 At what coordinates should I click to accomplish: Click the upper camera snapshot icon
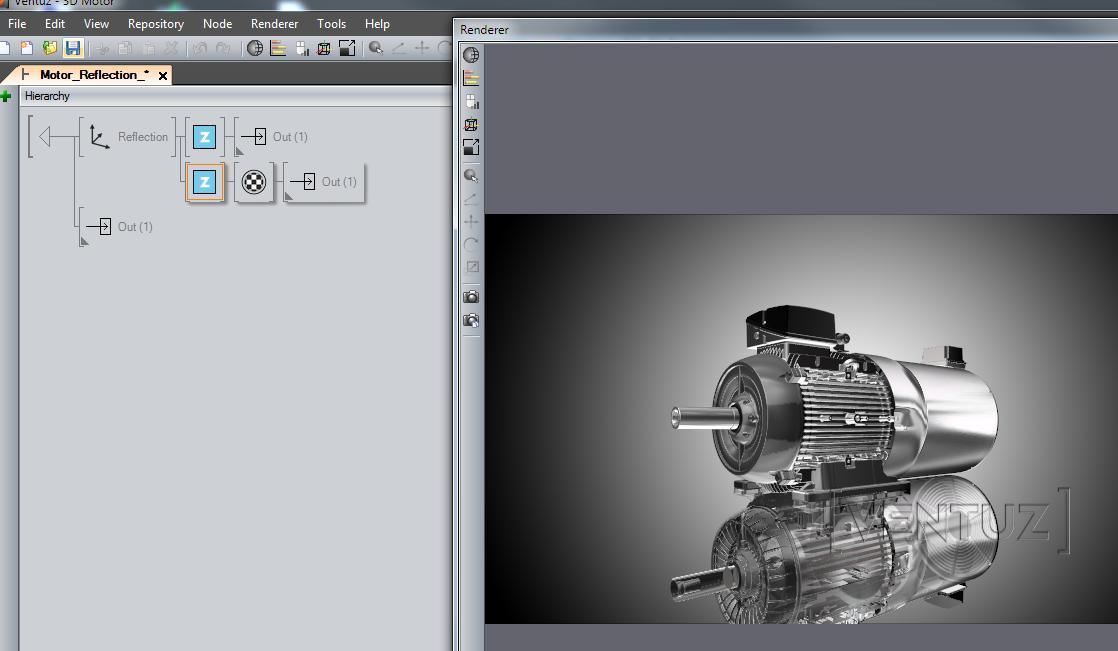[471, 297]
